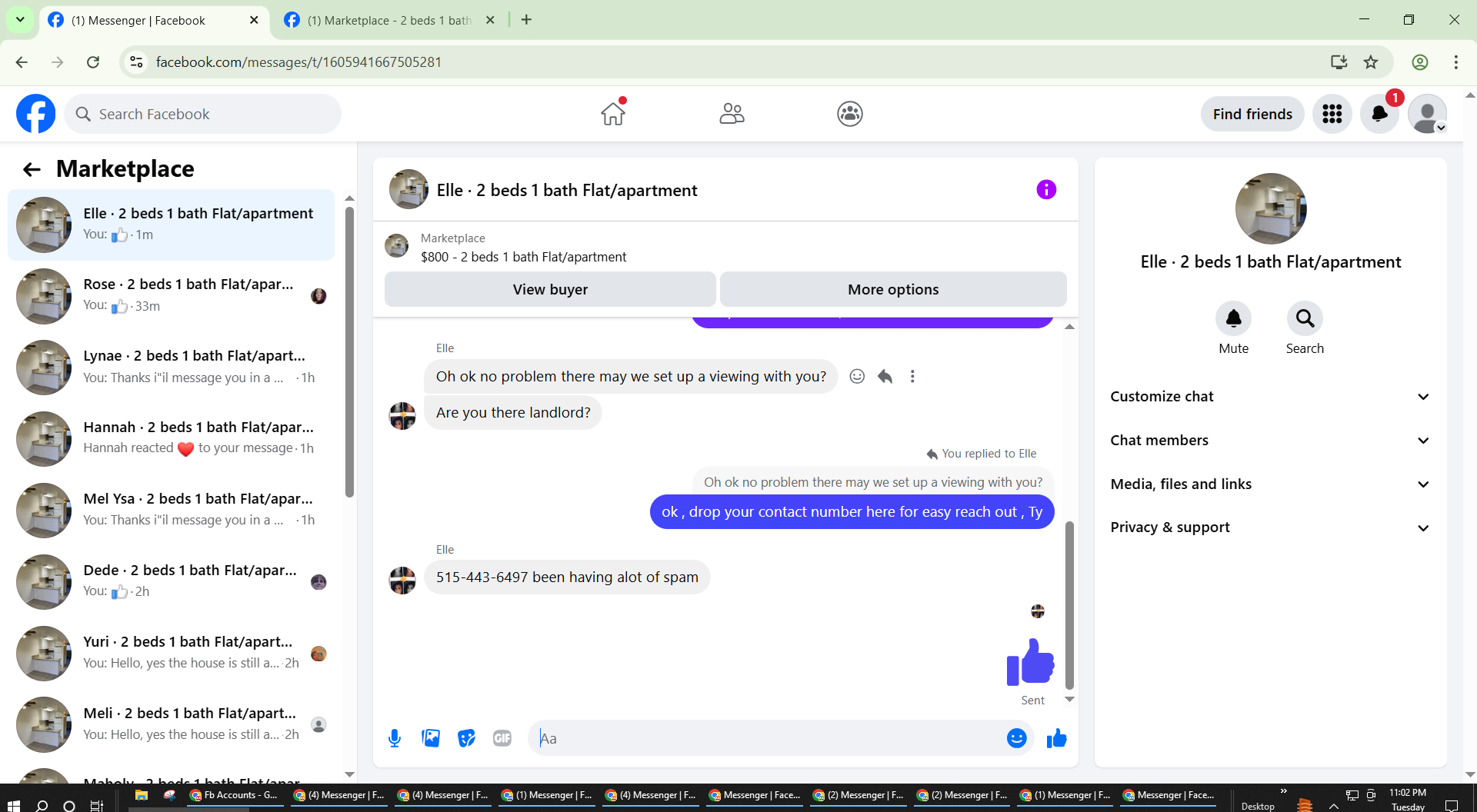Open the Friends icon in top navigation
Screen dimensions: 1477x812
(732, 114)
